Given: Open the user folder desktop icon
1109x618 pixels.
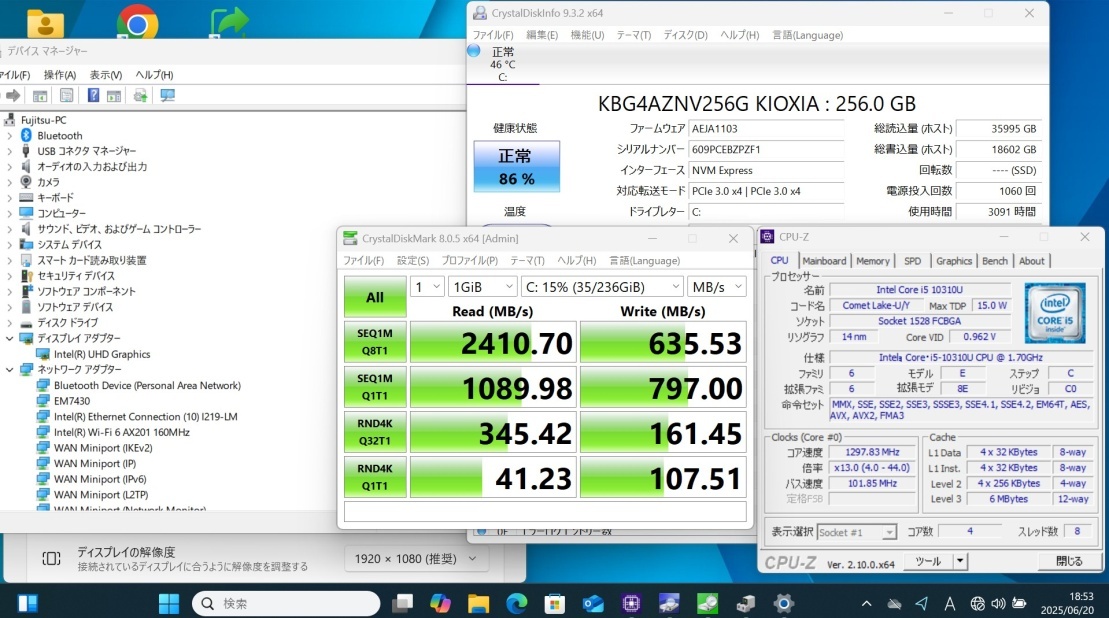Looking at the screenshot, I should (45, 23).
